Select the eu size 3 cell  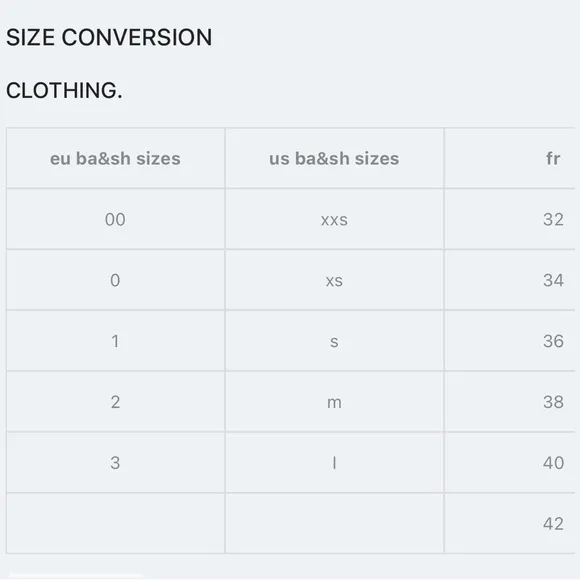pos(115,463)
